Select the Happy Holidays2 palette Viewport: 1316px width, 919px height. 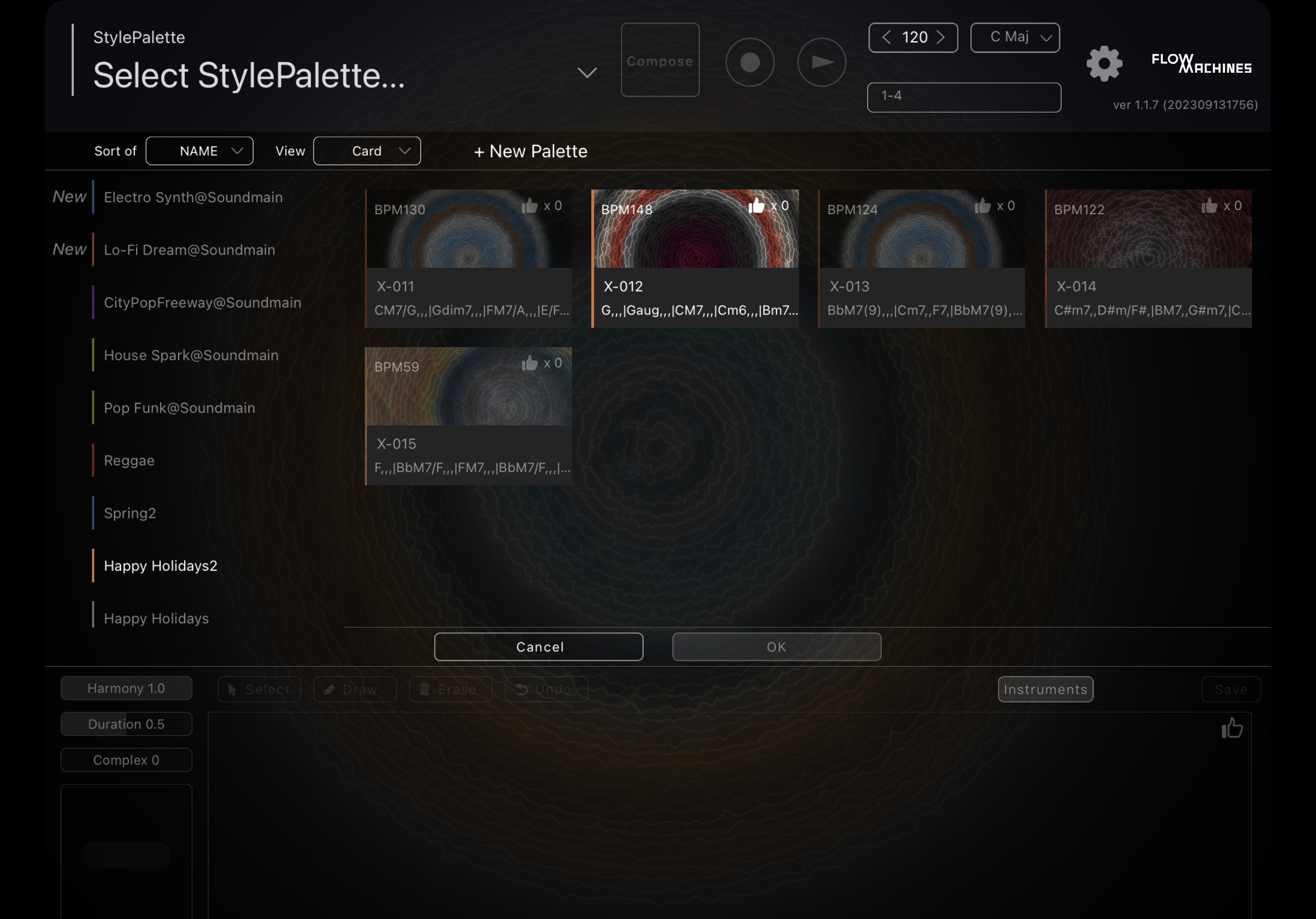tap(160, 566)
